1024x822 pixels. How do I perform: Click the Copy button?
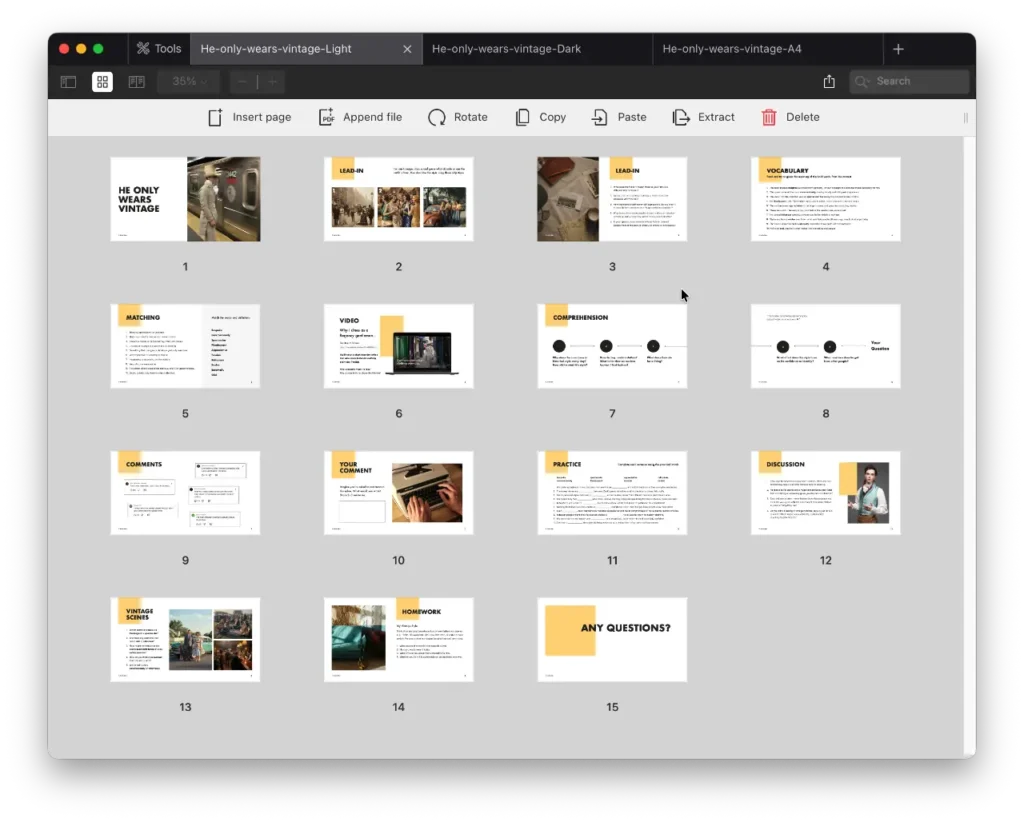(540, 117)
